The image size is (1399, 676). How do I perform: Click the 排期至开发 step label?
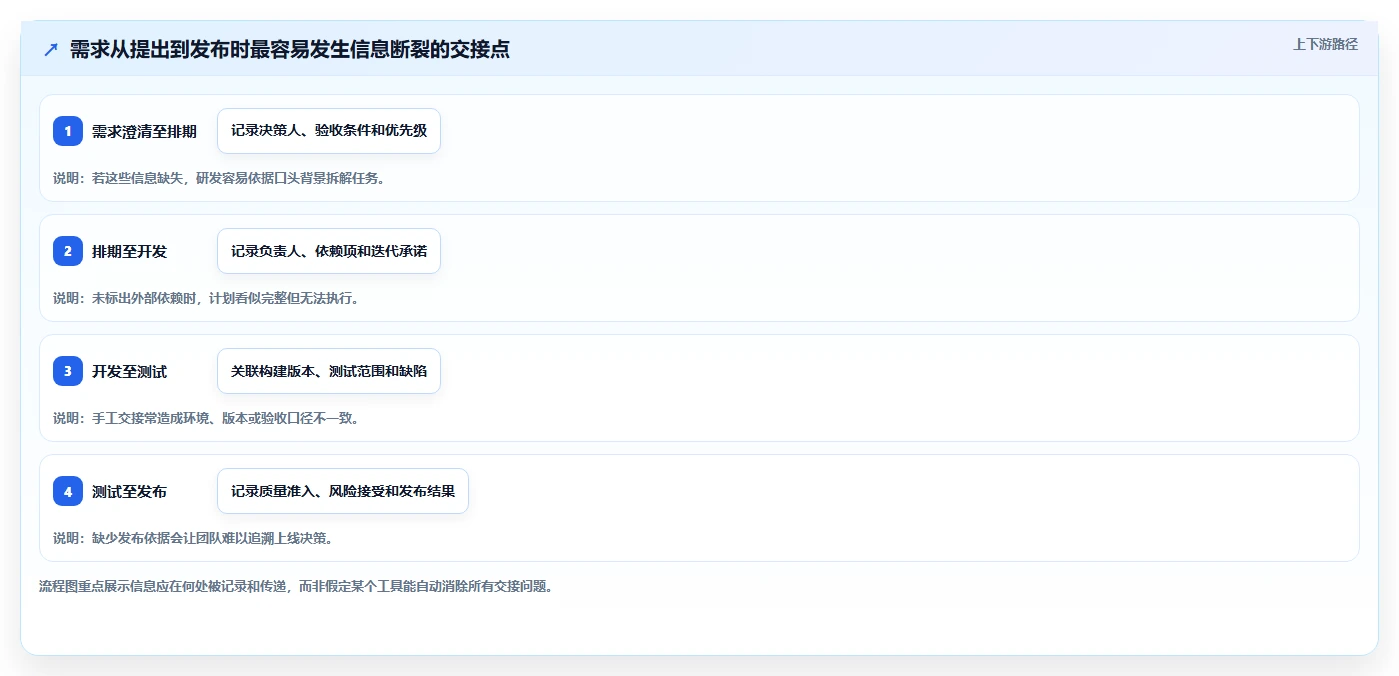pyautogui.click(x=129, y=251)
